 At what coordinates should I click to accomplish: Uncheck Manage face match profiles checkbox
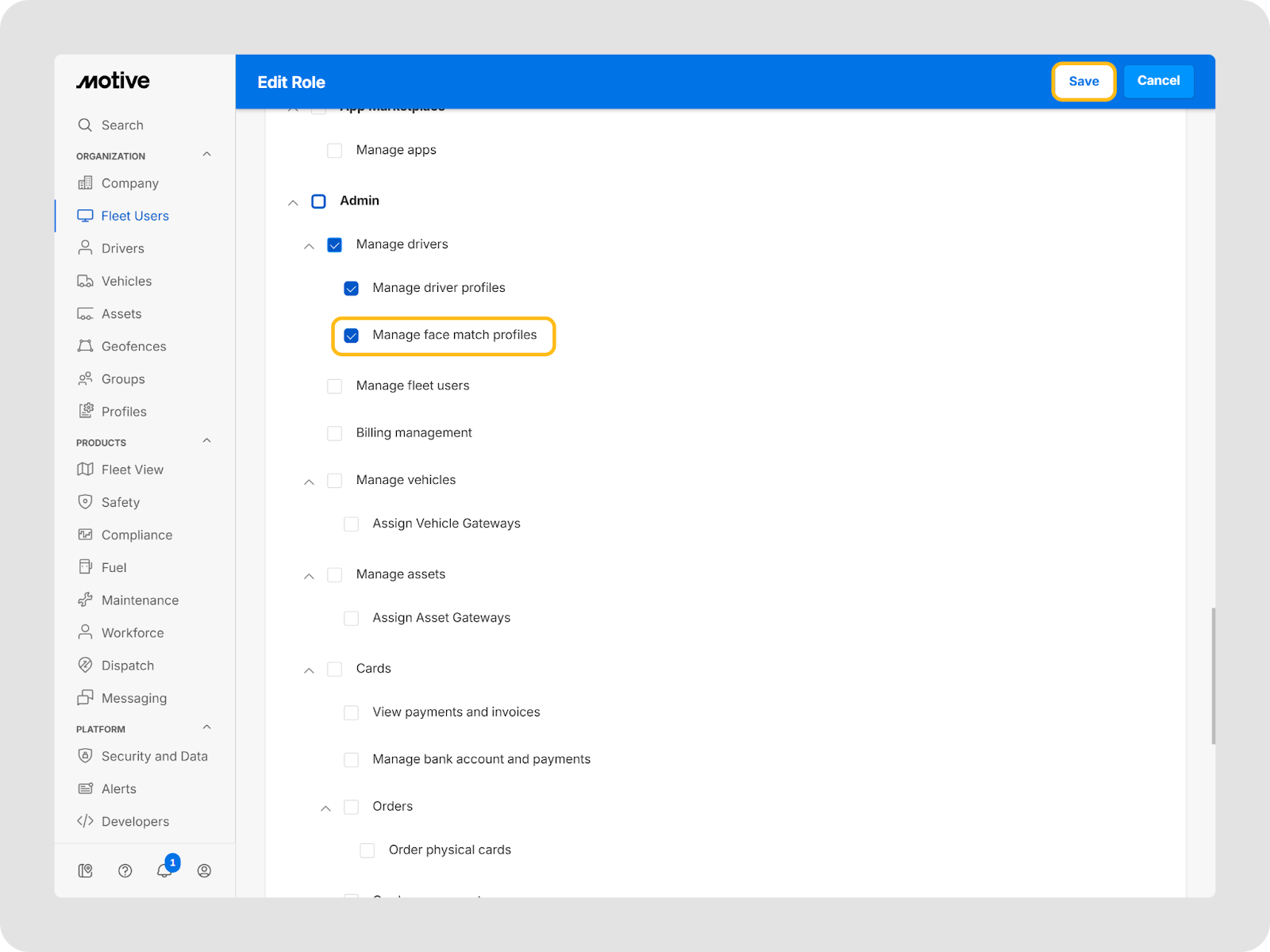[351, 336]
